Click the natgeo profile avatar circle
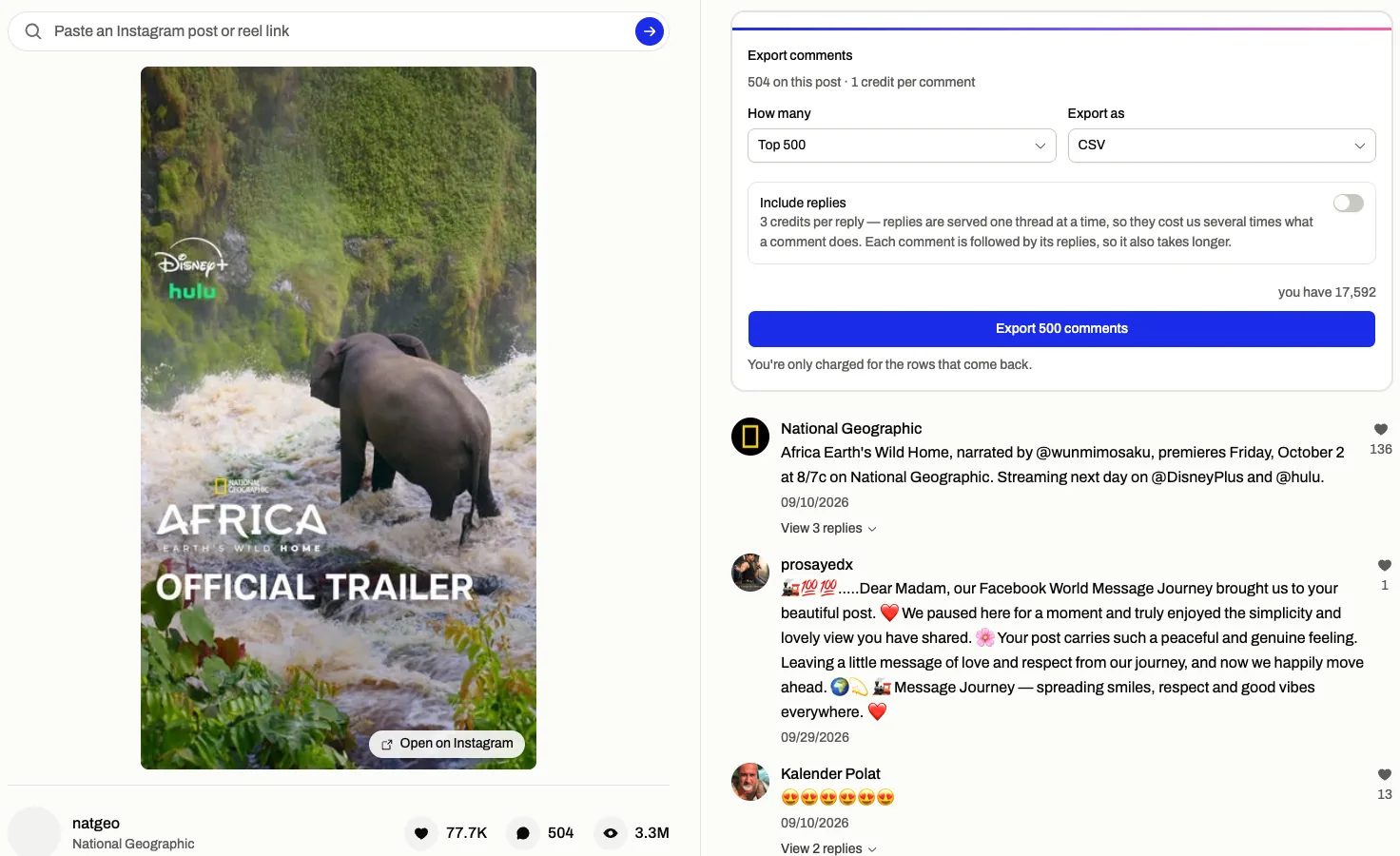This screenshot has height=856, width=1400. [34, 832]
